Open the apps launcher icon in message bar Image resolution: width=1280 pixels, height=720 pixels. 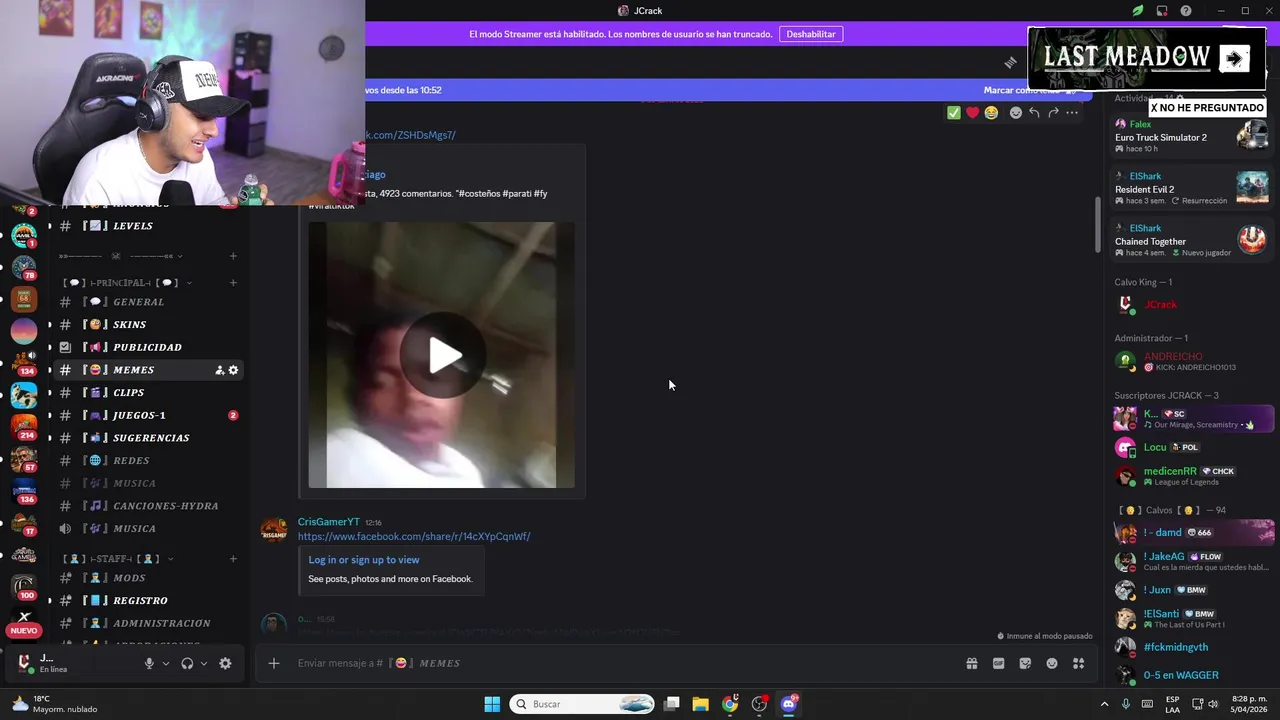[1078, 663]
